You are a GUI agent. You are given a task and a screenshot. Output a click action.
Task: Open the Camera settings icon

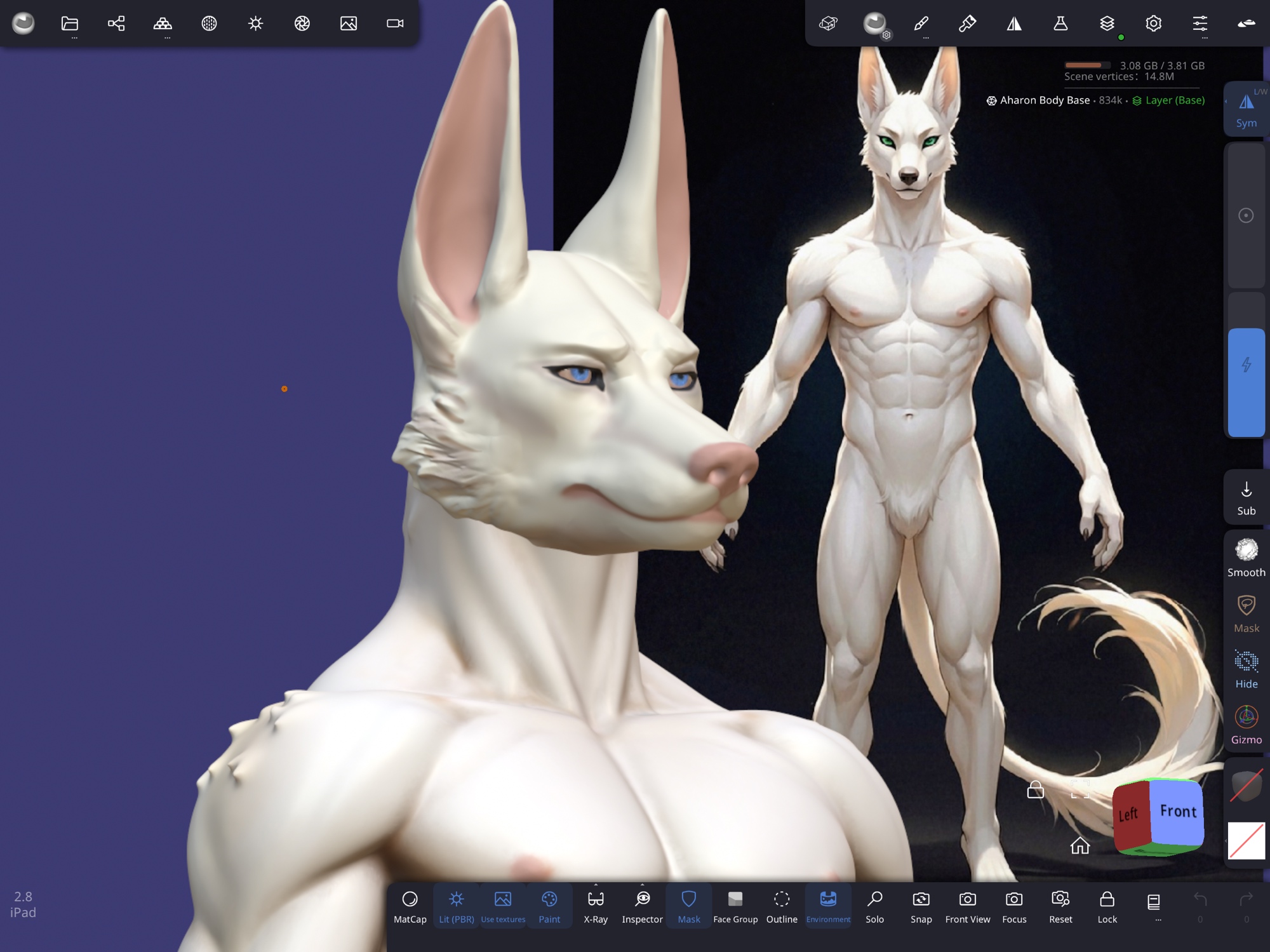[395, 24]
